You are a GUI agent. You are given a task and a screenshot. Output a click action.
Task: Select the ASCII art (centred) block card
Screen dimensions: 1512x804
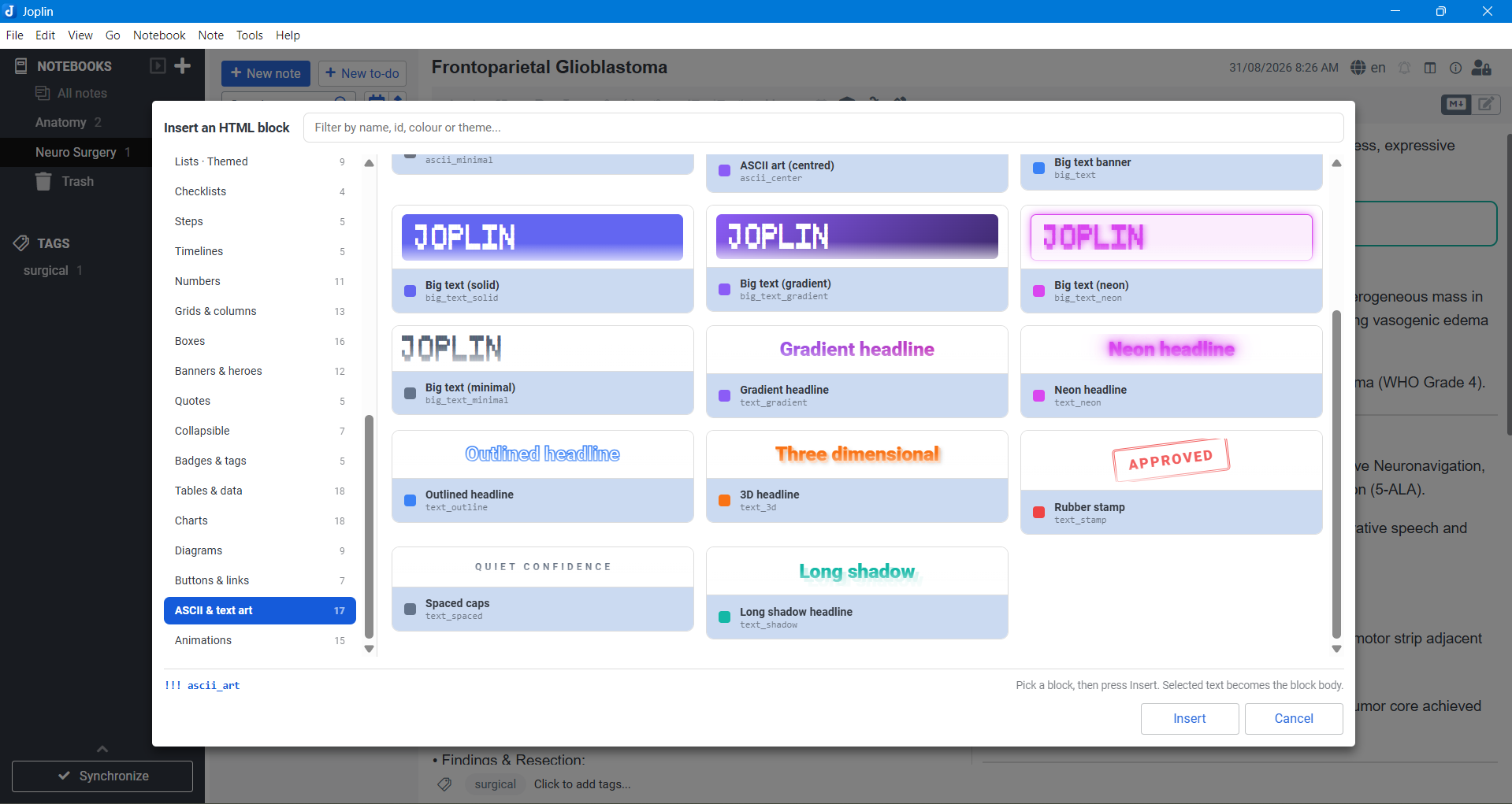(x=856, y=172)
